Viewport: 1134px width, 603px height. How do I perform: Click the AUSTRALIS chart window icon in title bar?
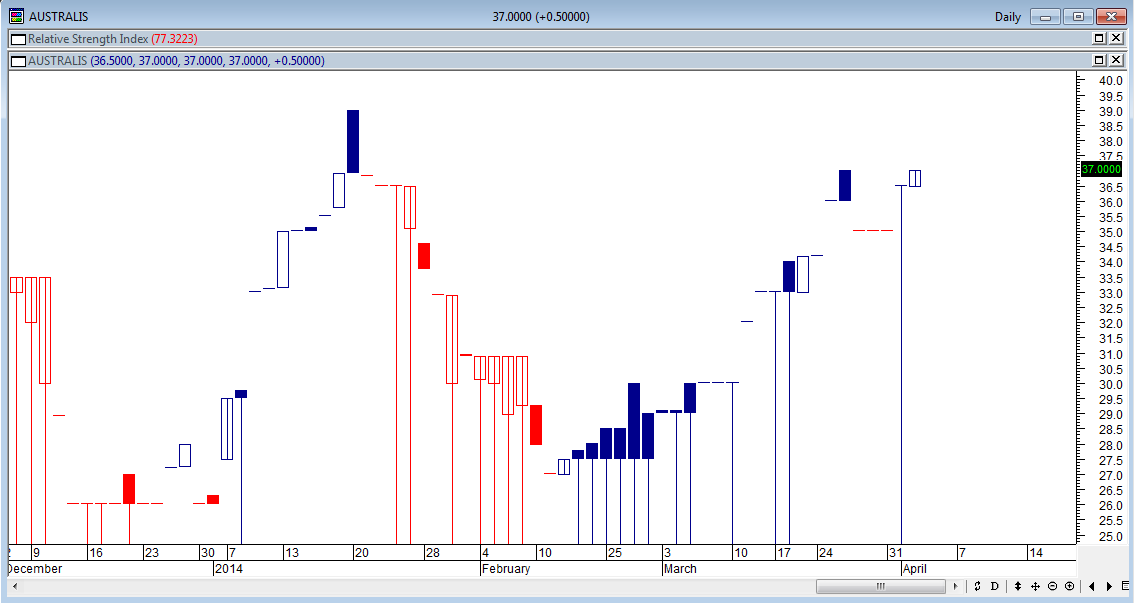16,16
